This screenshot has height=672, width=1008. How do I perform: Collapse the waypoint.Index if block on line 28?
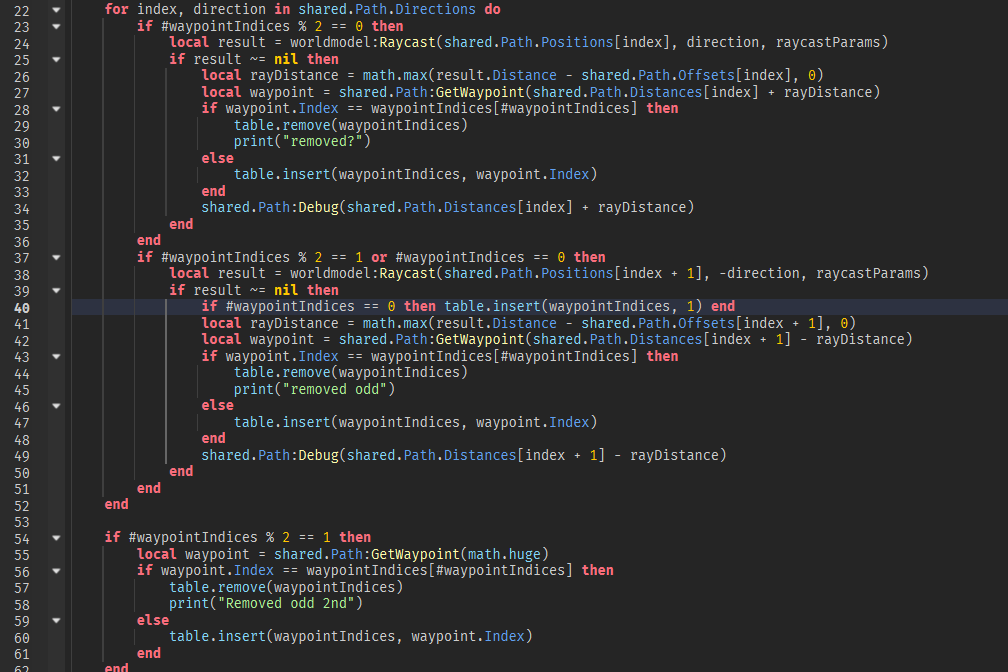click(x=55, y=108)
